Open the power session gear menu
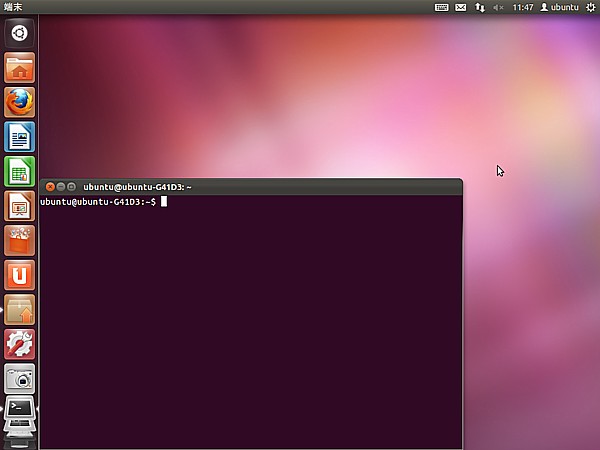This screenshot has height=450, width=600. (x=590, y=7)
